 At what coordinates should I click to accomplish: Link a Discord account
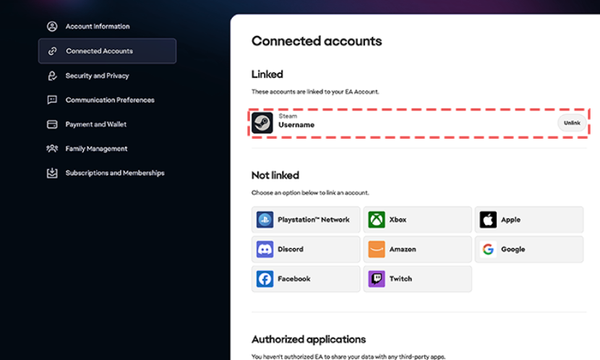coord(306,249)
